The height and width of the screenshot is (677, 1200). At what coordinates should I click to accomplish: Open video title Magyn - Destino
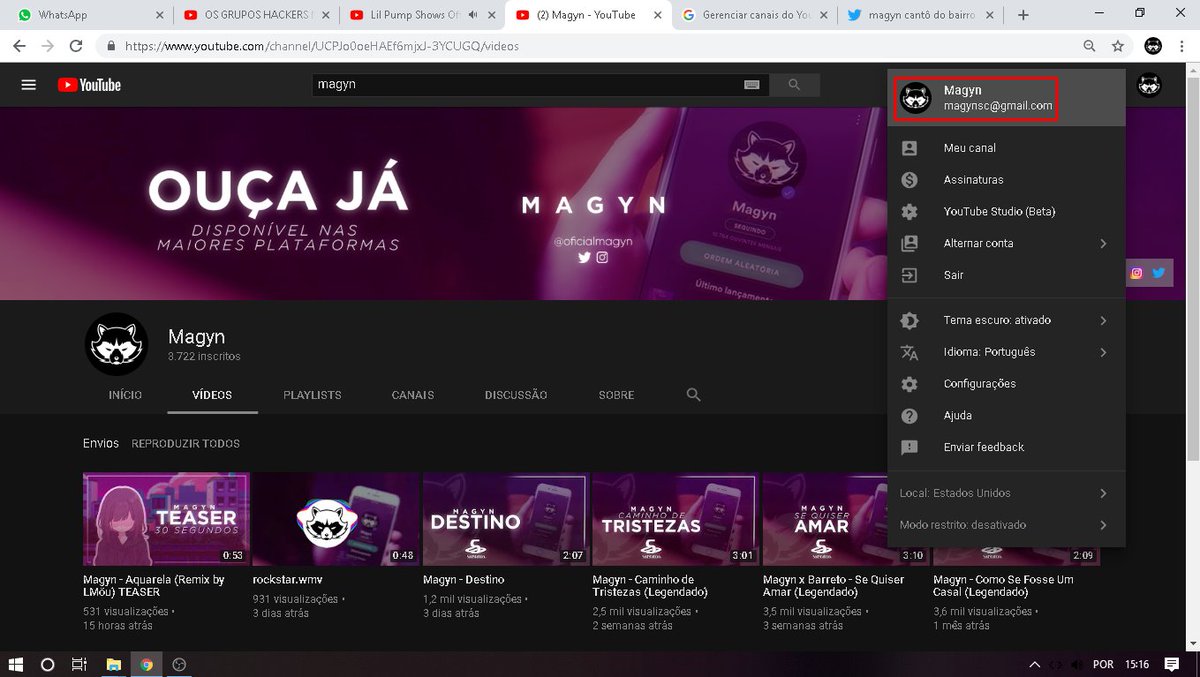[464, 580]
